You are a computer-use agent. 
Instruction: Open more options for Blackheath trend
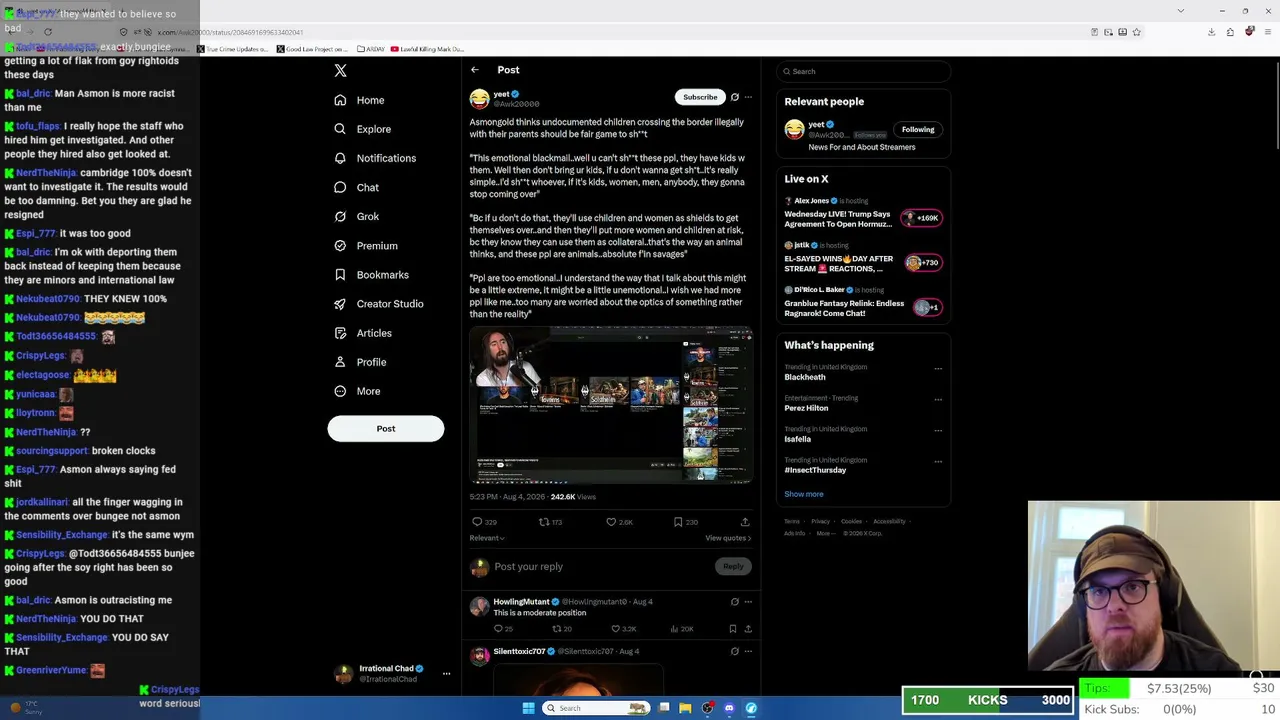tap(938, 368)
